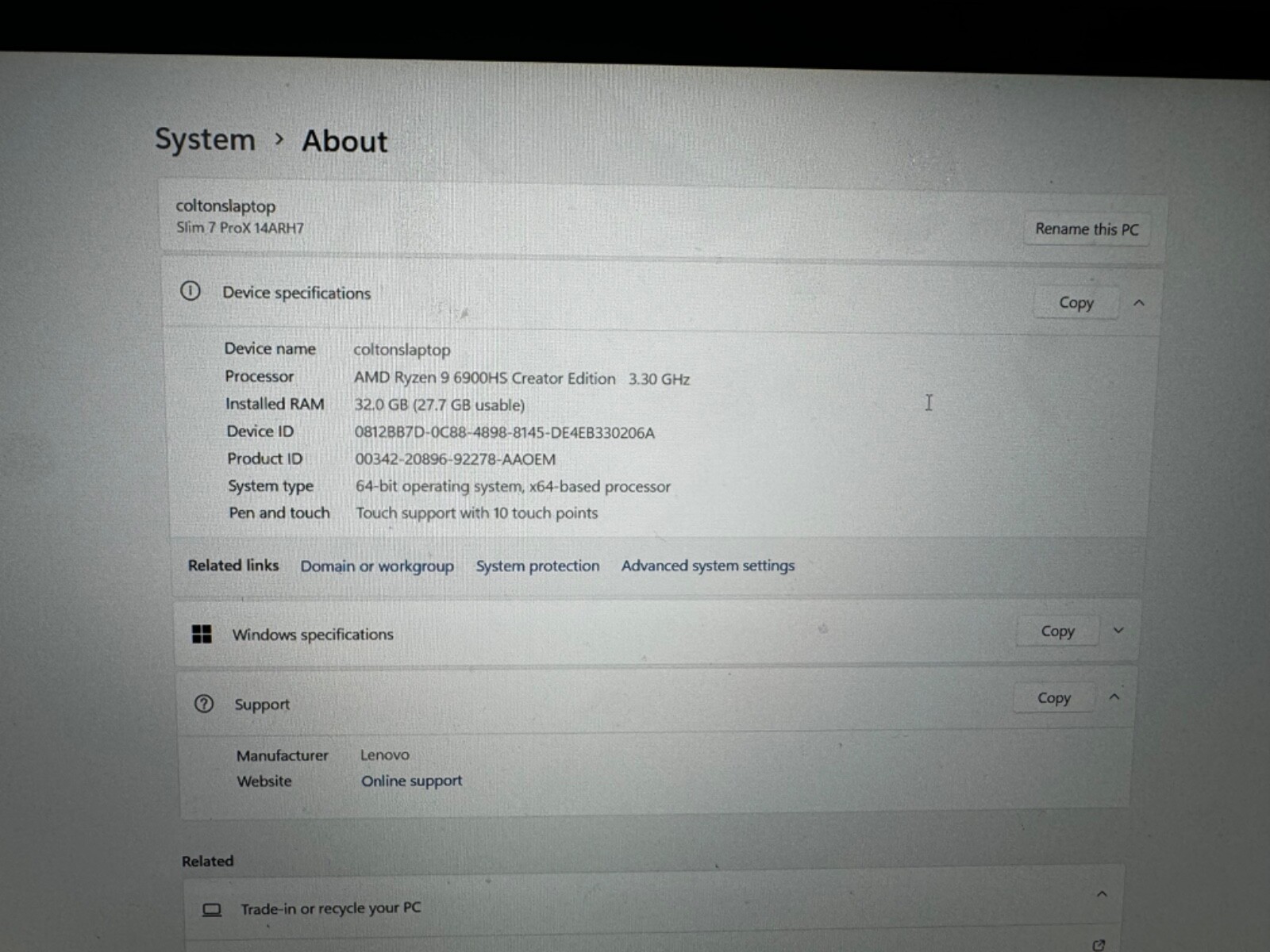Open the System protection link

point(537,566)
